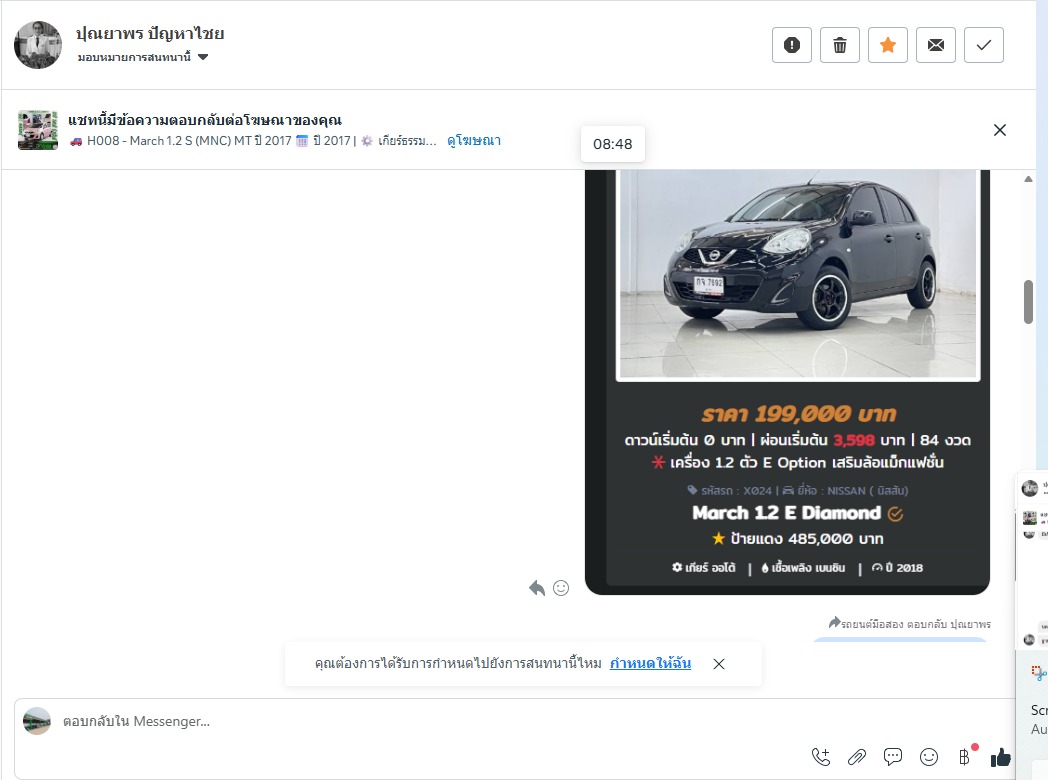Mark conversation unread with envelope icon
This screenshot has width=1048, height=780.
936,45
